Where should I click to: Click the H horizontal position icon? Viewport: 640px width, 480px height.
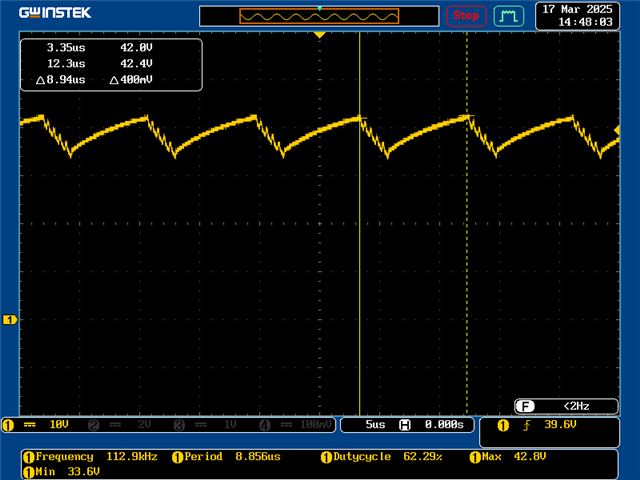pos(404,425)
